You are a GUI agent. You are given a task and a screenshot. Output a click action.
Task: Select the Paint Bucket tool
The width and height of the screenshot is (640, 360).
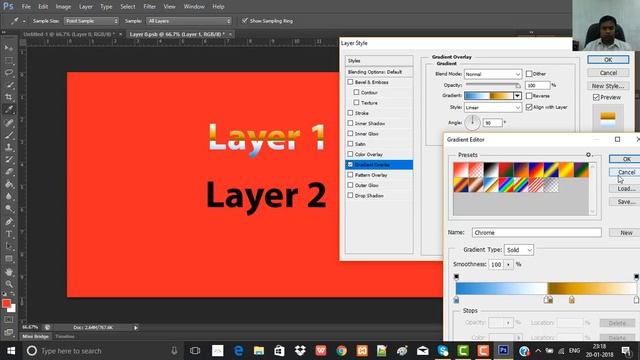(9, 184)
